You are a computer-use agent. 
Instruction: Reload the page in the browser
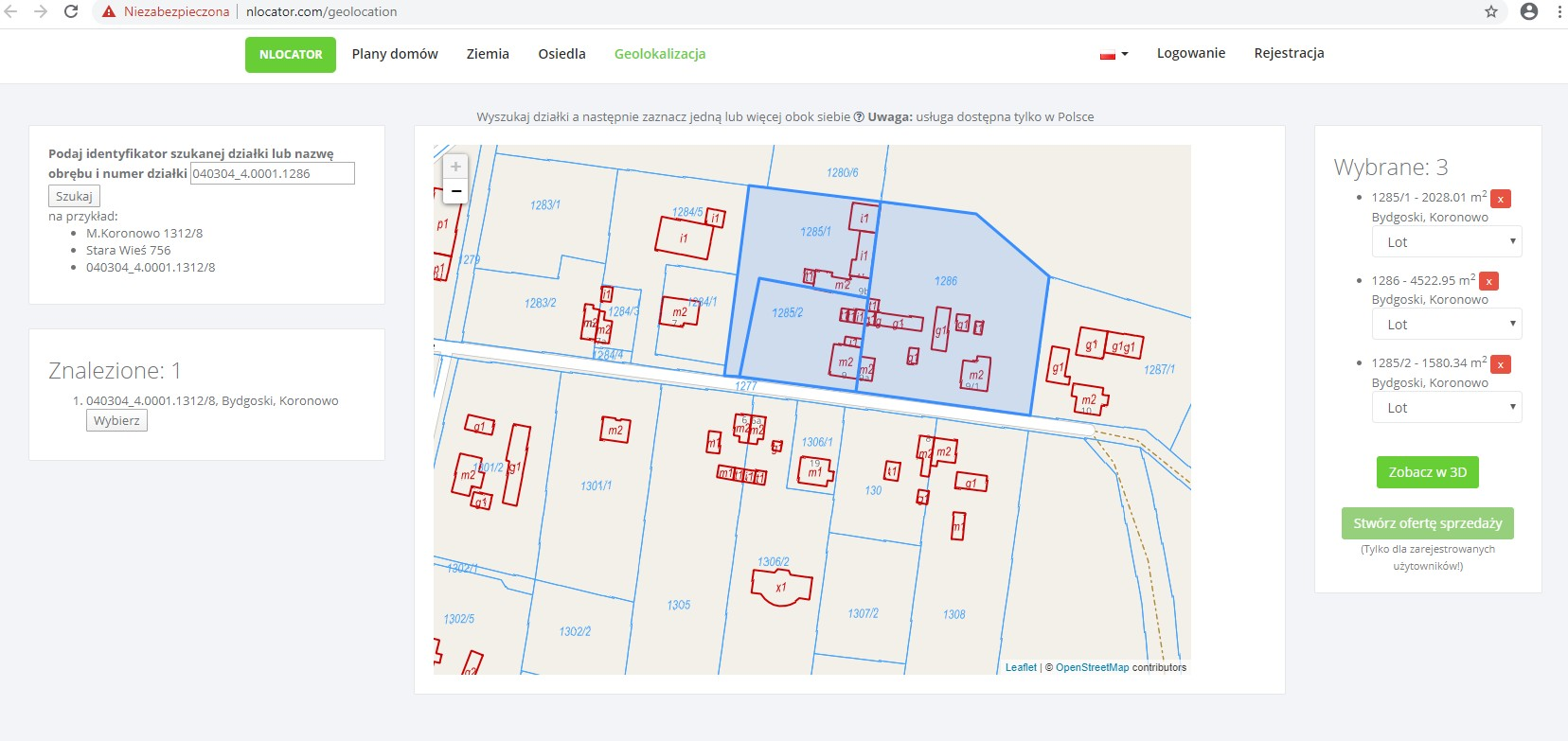[71, 12]
